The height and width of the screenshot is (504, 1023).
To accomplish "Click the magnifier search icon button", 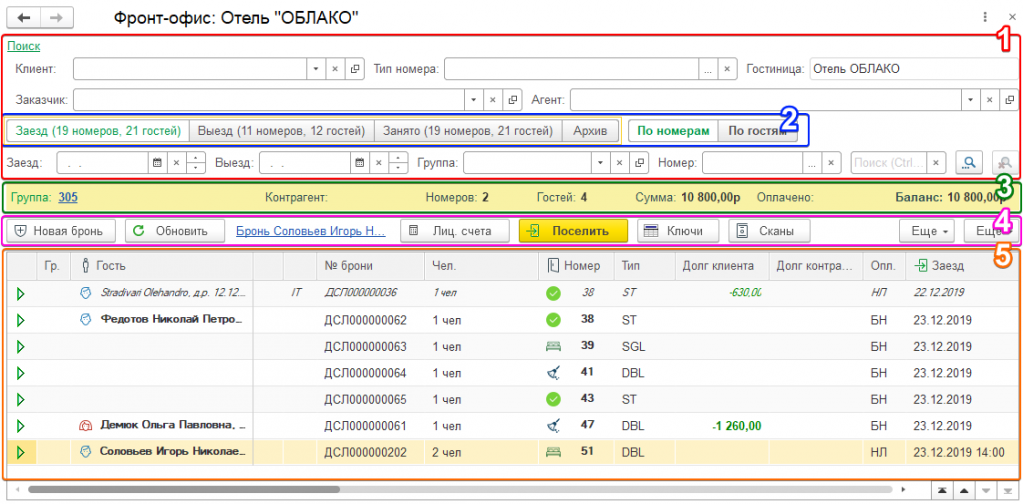I will pyautogui.click(x=967, y=162).
